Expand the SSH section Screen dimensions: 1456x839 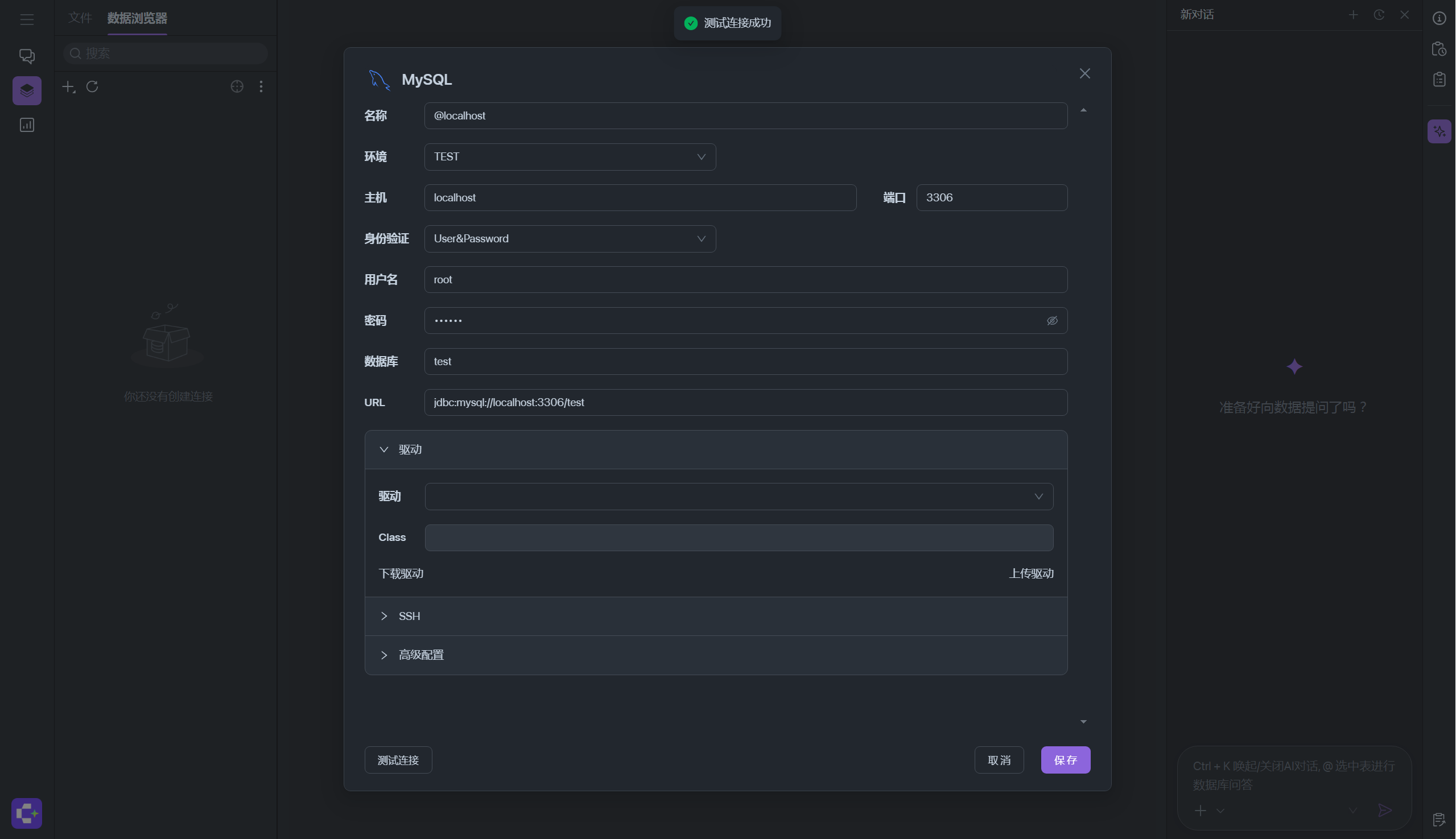(716, 616)
